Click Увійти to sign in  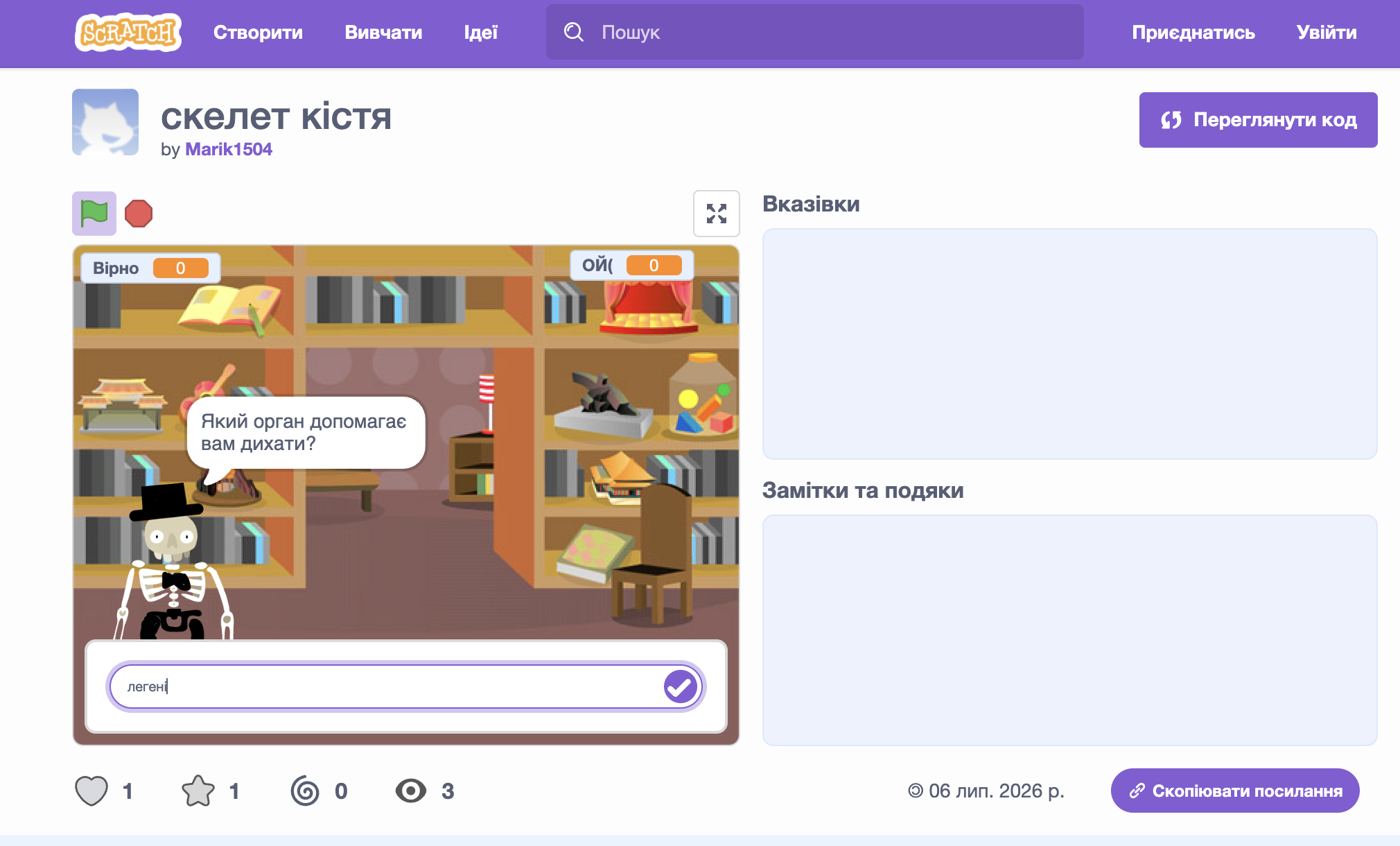[1327, 33]
